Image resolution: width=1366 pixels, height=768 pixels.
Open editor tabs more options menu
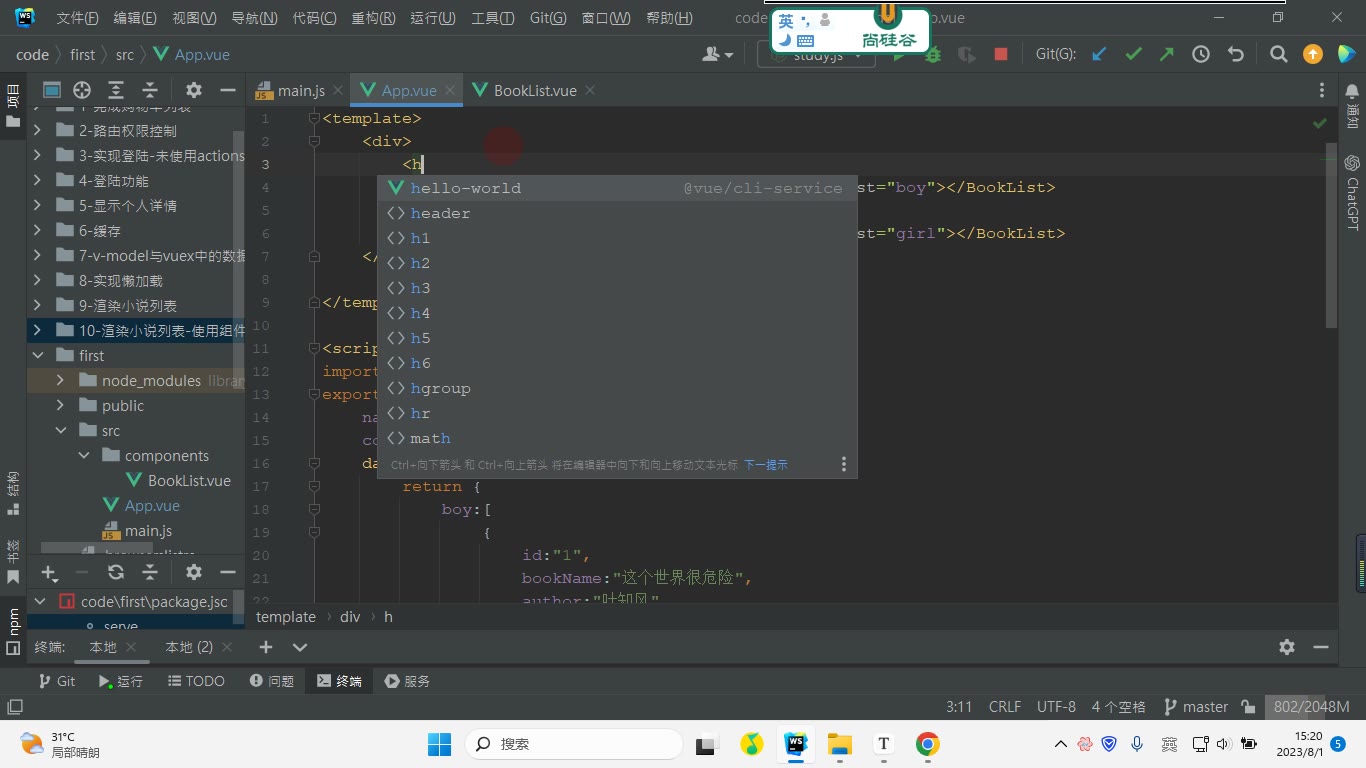[1322, 90]
